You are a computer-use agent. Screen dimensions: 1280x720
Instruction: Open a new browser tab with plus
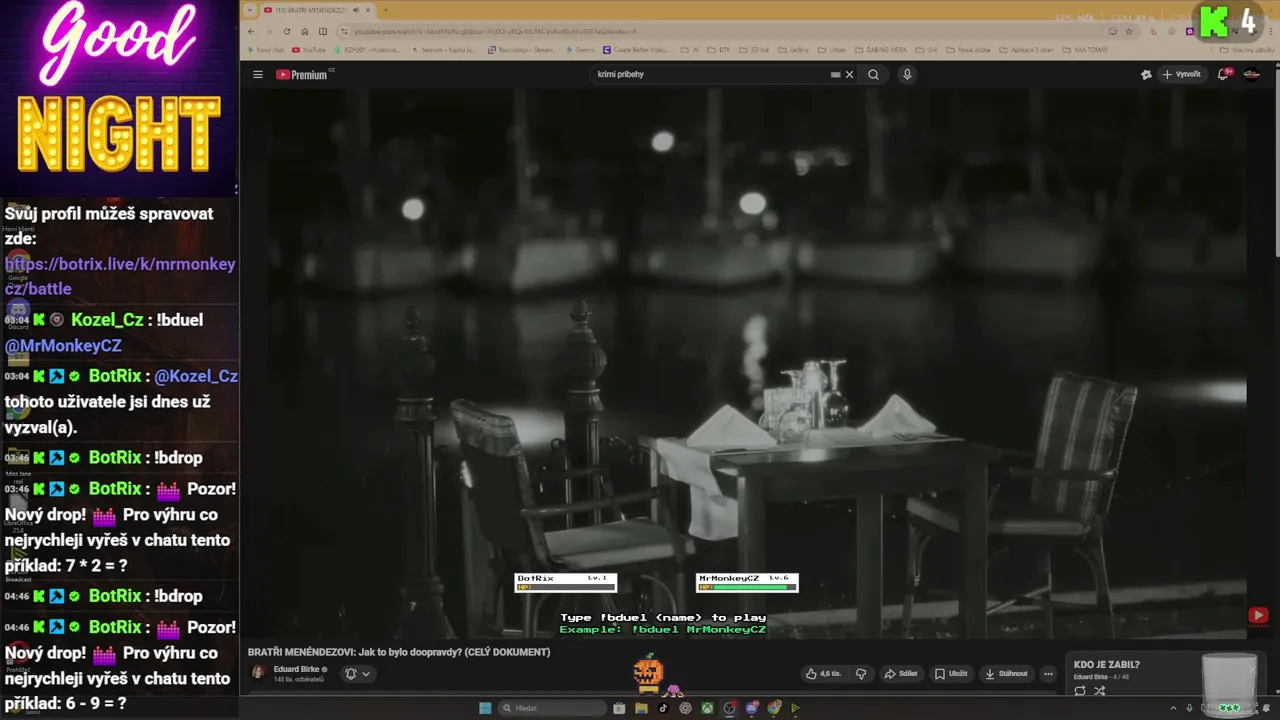tap(386, 10)
